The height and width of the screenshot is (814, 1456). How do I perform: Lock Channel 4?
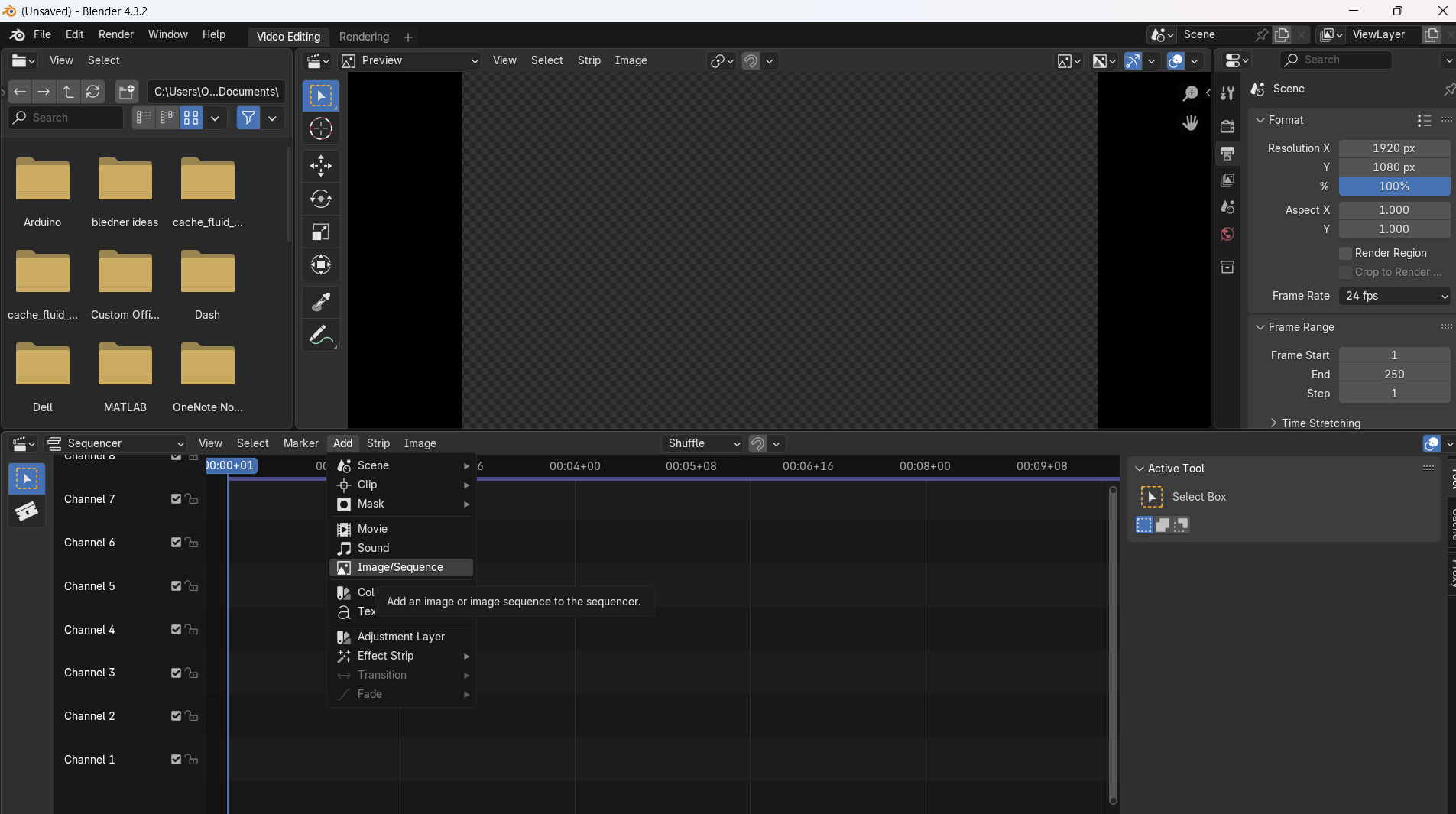pyautogui.click(x=192, y=630)
